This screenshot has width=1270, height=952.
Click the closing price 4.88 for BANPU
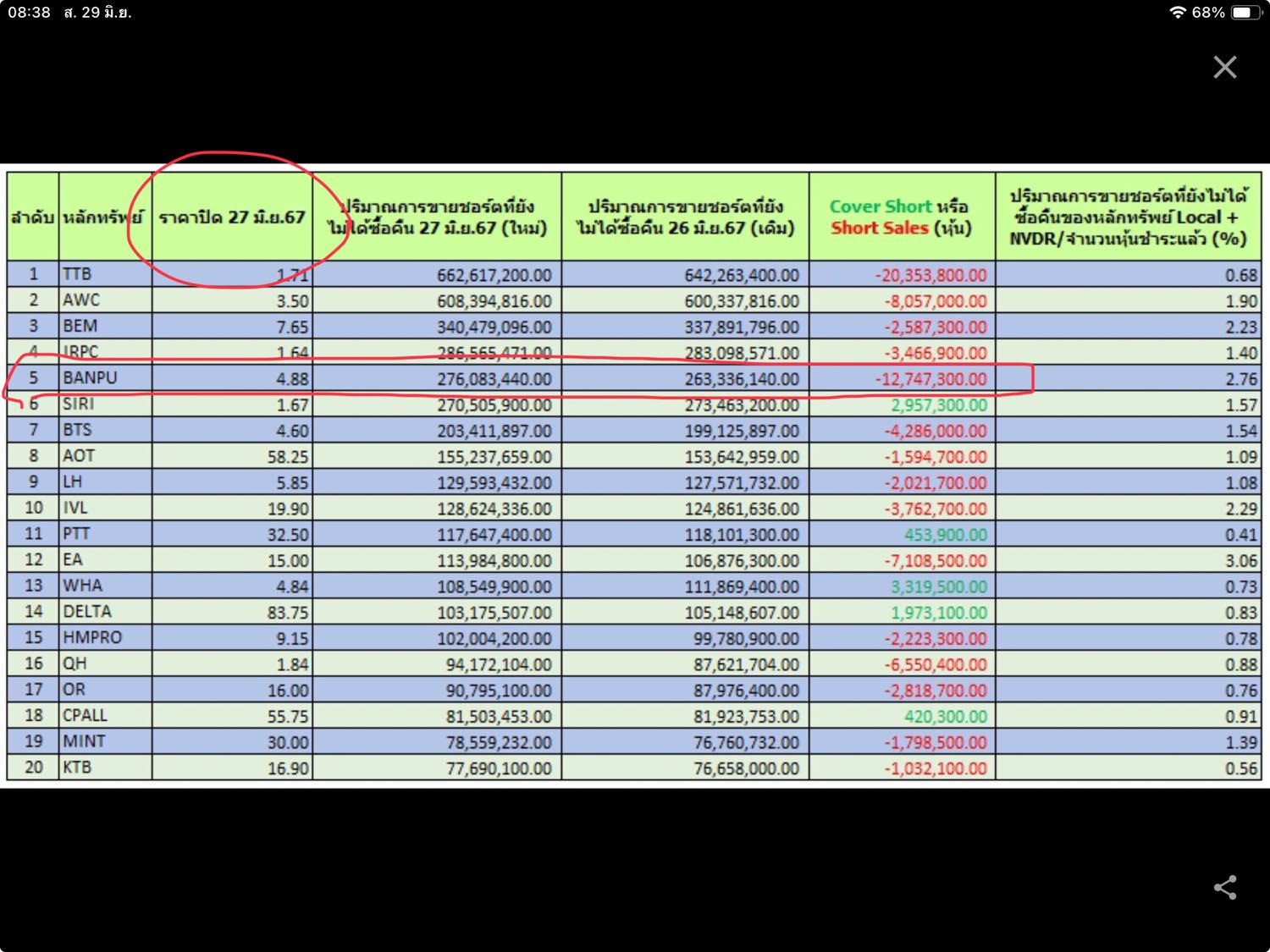(293, 379)
